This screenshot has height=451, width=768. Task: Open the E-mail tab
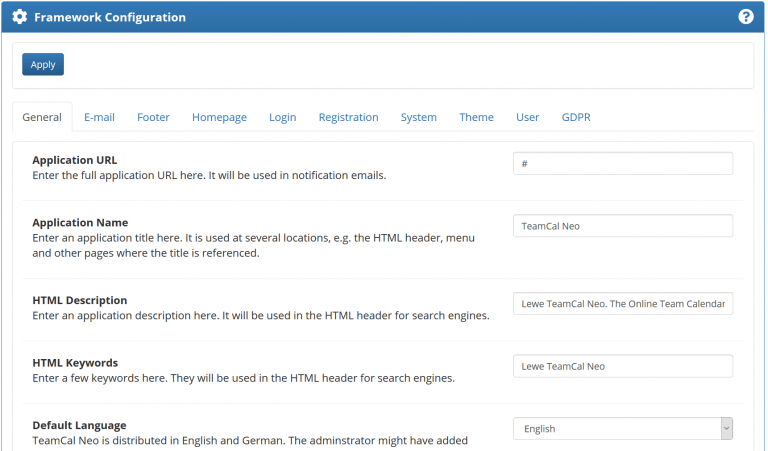pos(99,117)
